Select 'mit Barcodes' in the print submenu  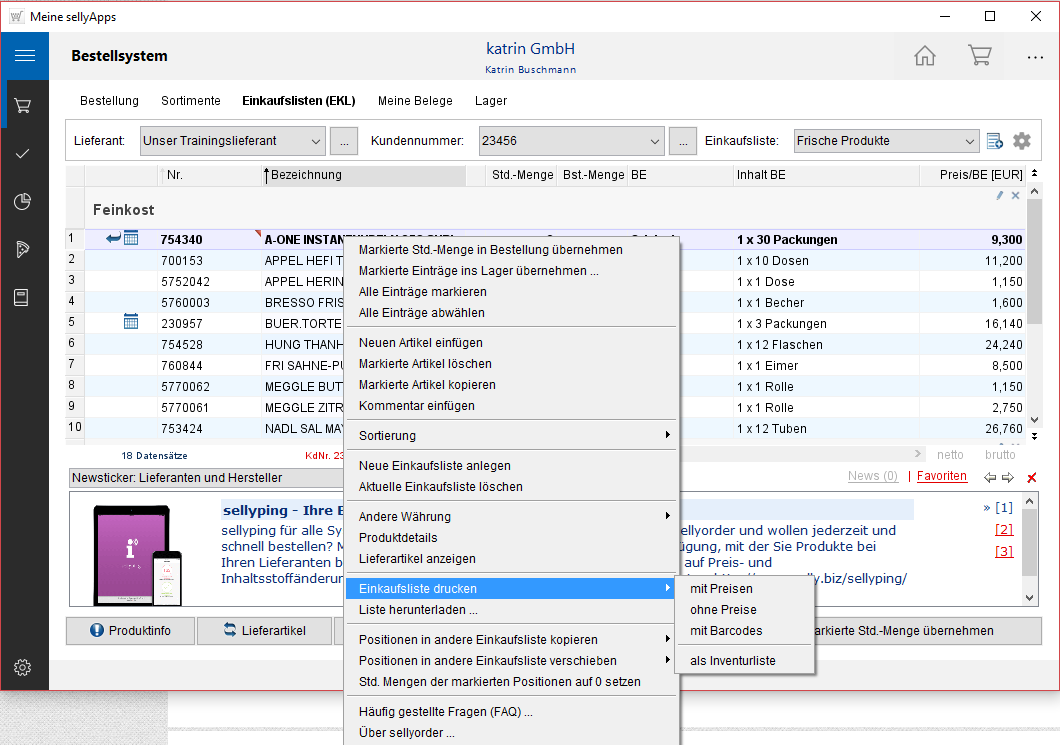point(726,631)
